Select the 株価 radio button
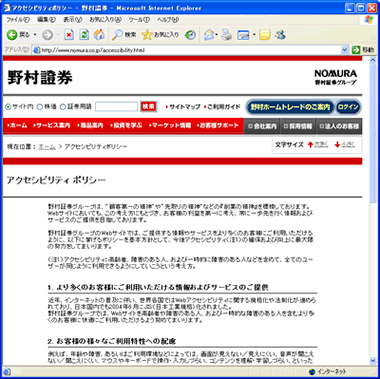Image resolution: width=380 pixels, height=379 pixels. click(40, 107)
